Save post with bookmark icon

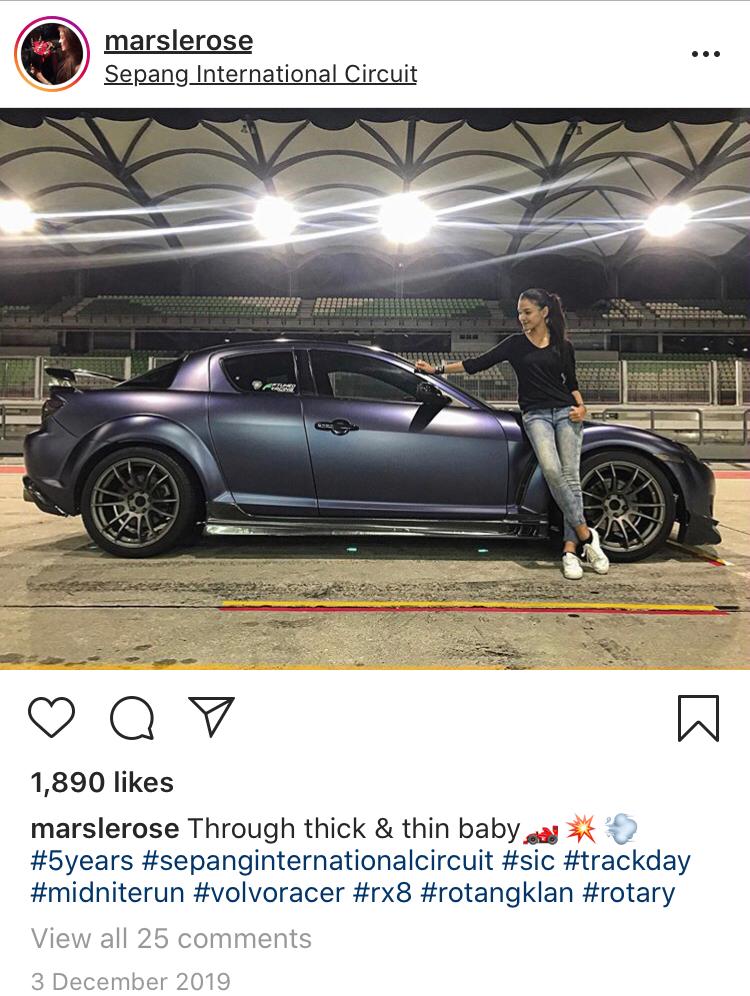pyautogui.click(x=698, y=718)
